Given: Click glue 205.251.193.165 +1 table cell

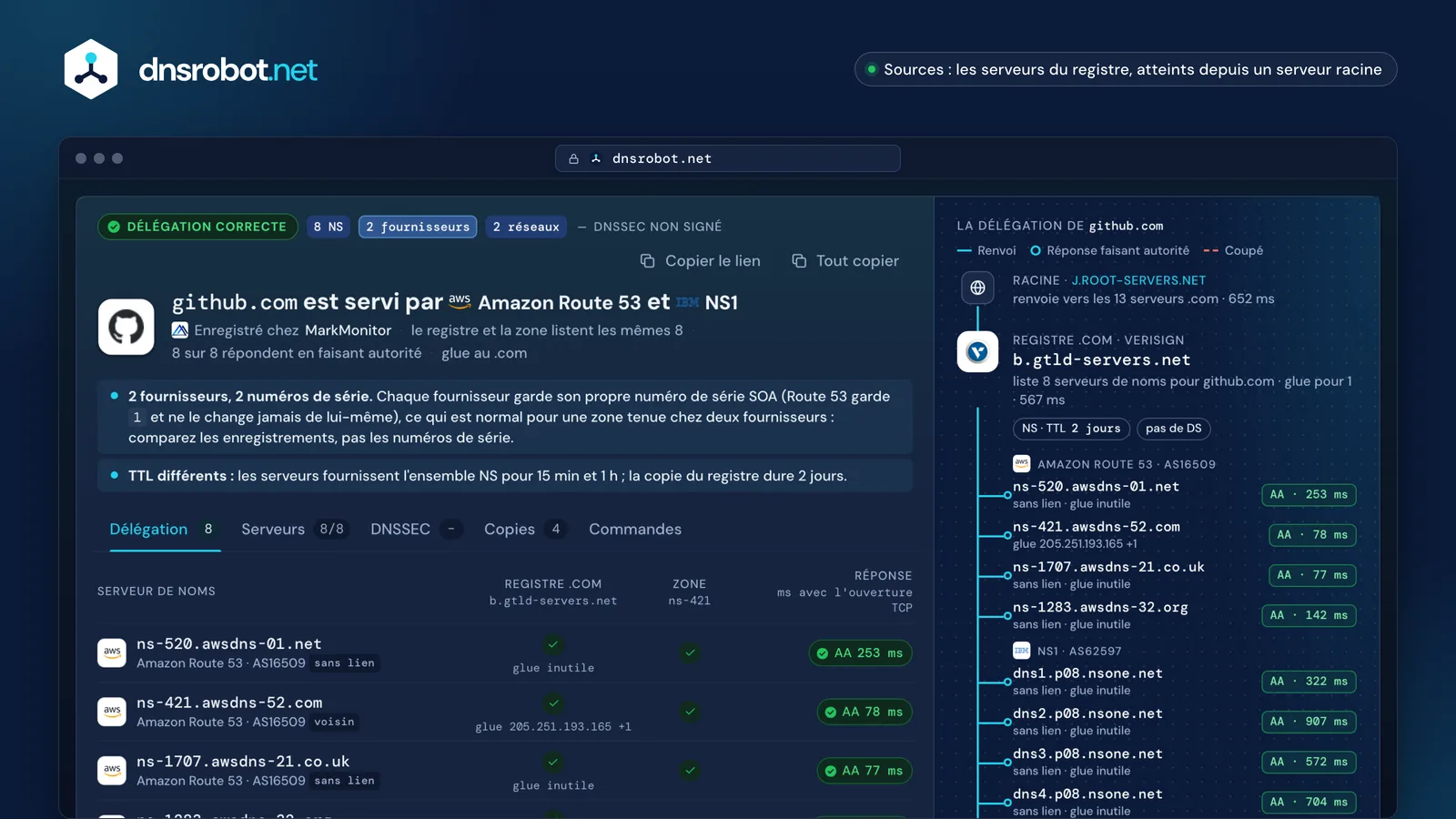Looking at the screenshot, I should (553, 727).
